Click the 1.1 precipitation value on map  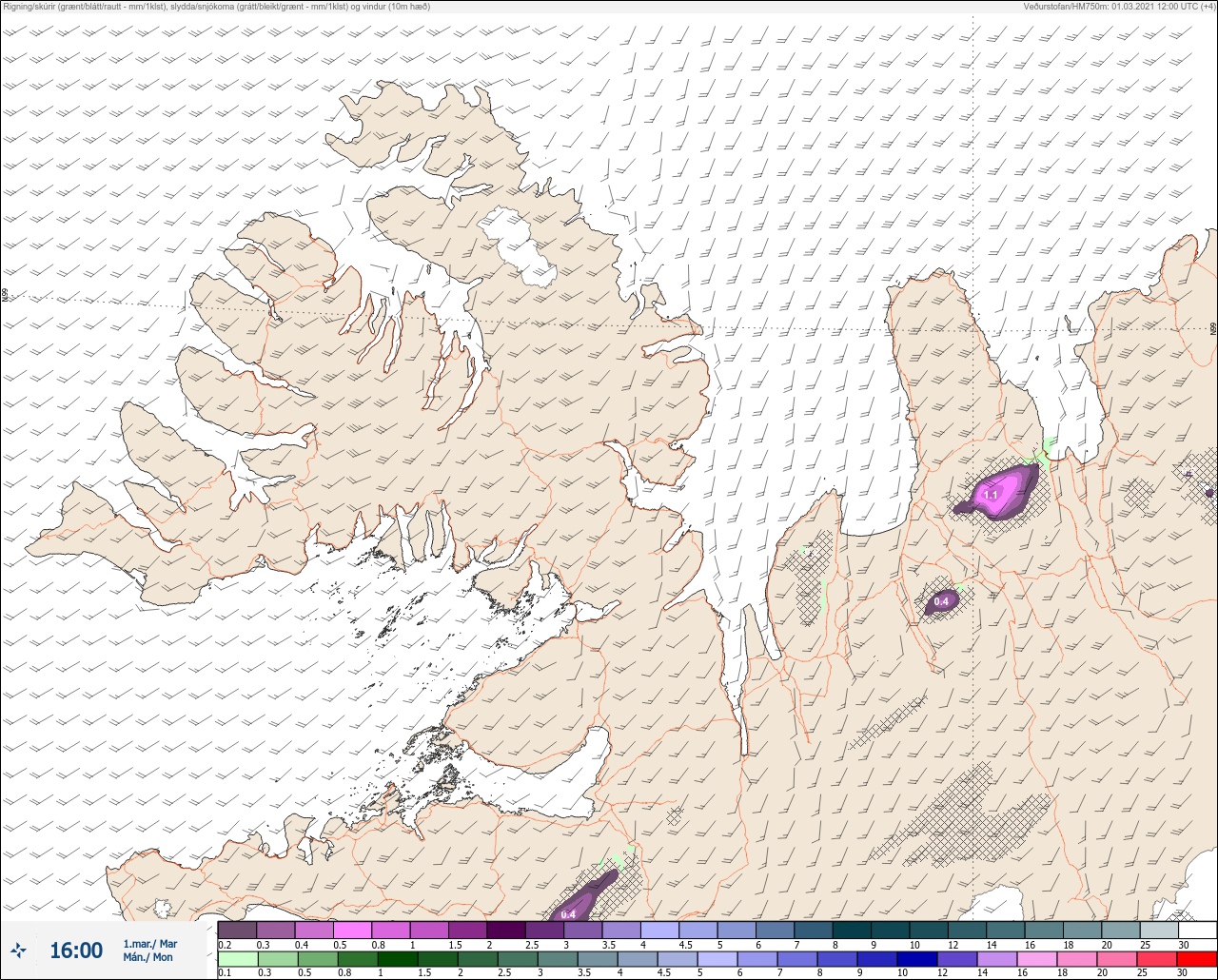(991, 495)
